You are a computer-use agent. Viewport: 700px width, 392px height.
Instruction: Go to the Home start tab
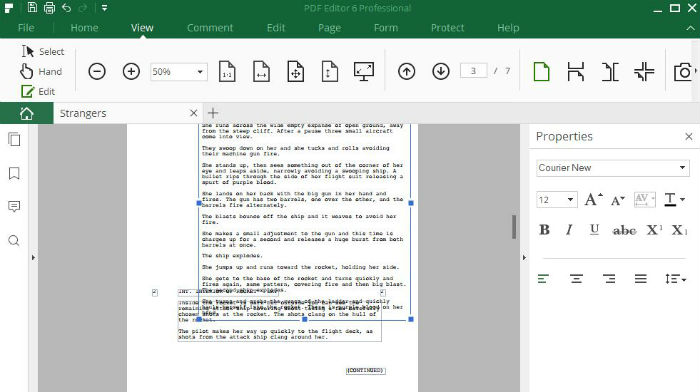pos(26,113)
